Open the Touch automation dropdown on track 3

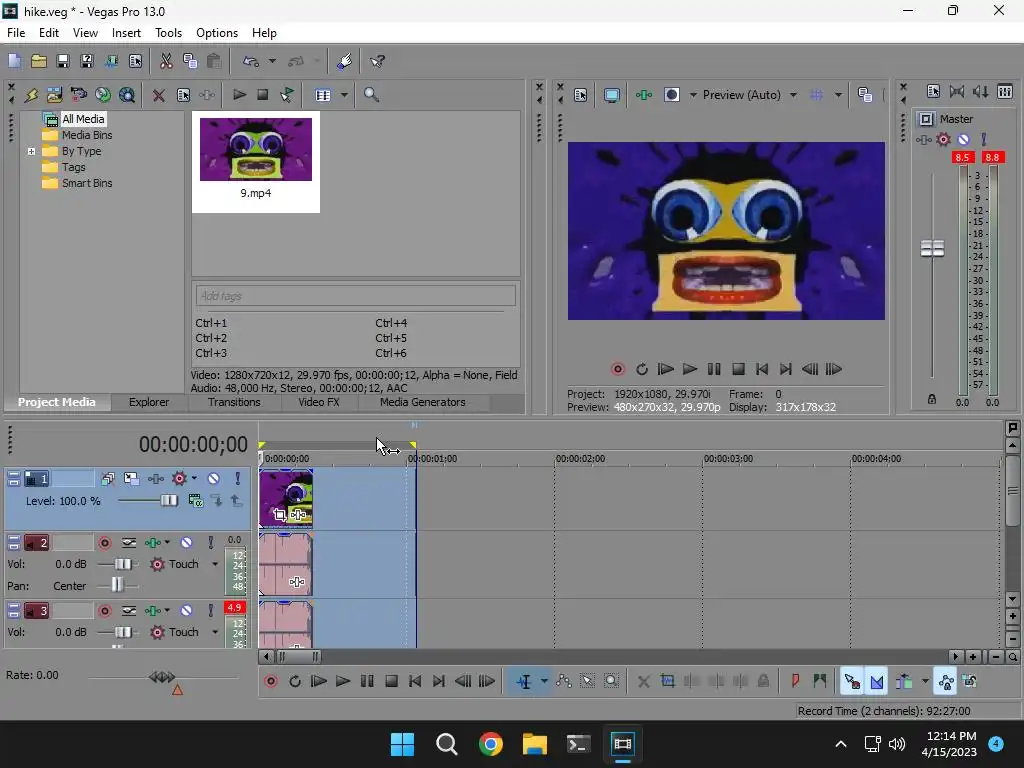(215, 632)
